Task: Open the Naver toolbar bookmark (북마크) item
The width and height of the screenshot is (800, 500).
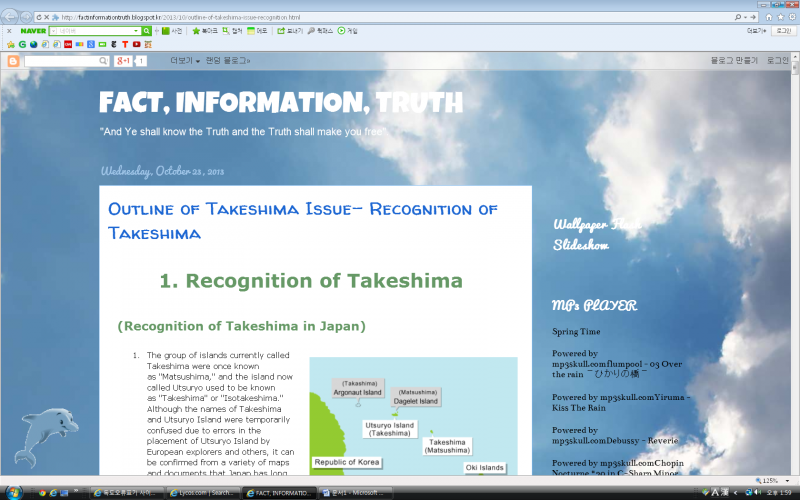Action: (x=204, y=31)
